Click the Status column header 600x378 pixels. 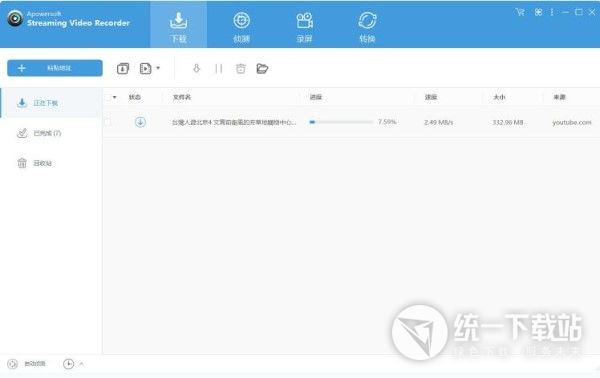[135, 97]
